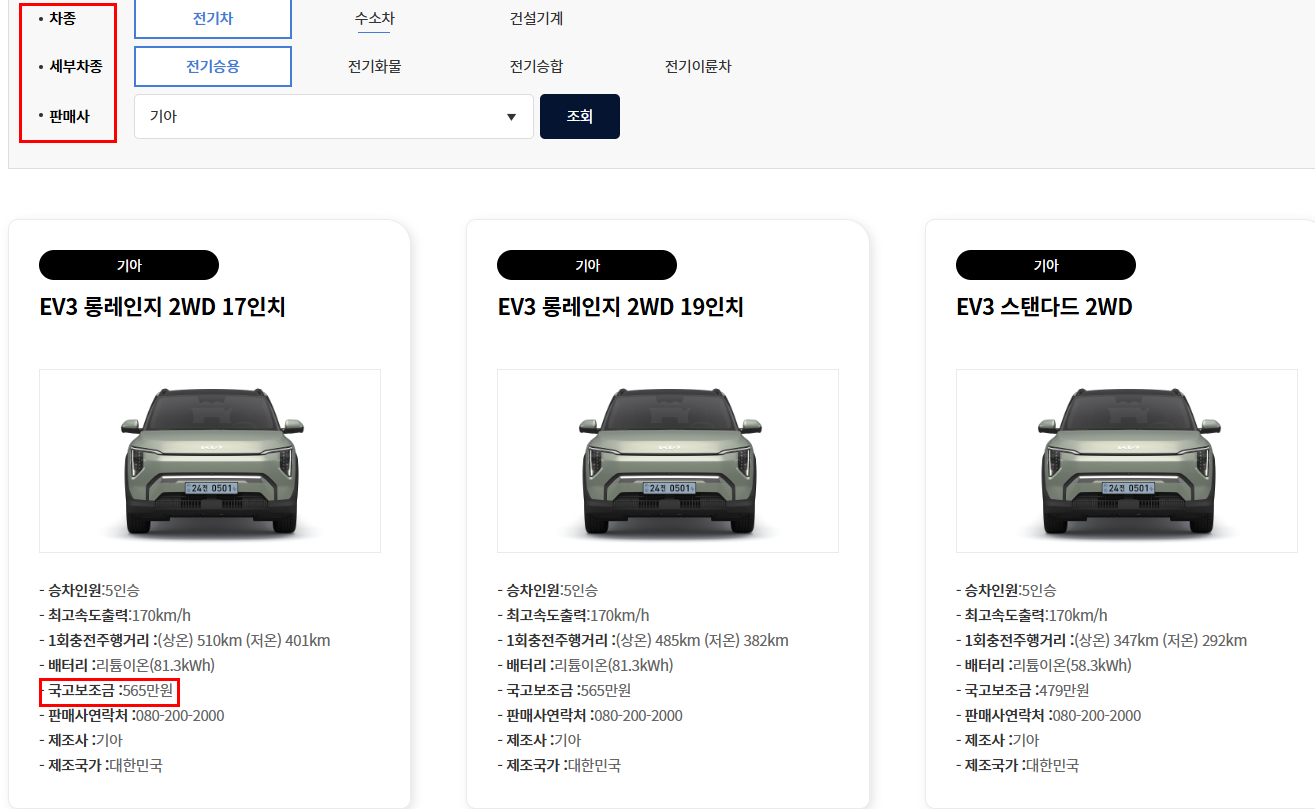Click 최고속도출력 170km/h on 스탠다드 card
This screenshot has width=1315, height=809.
click(x=1032, y=615)
